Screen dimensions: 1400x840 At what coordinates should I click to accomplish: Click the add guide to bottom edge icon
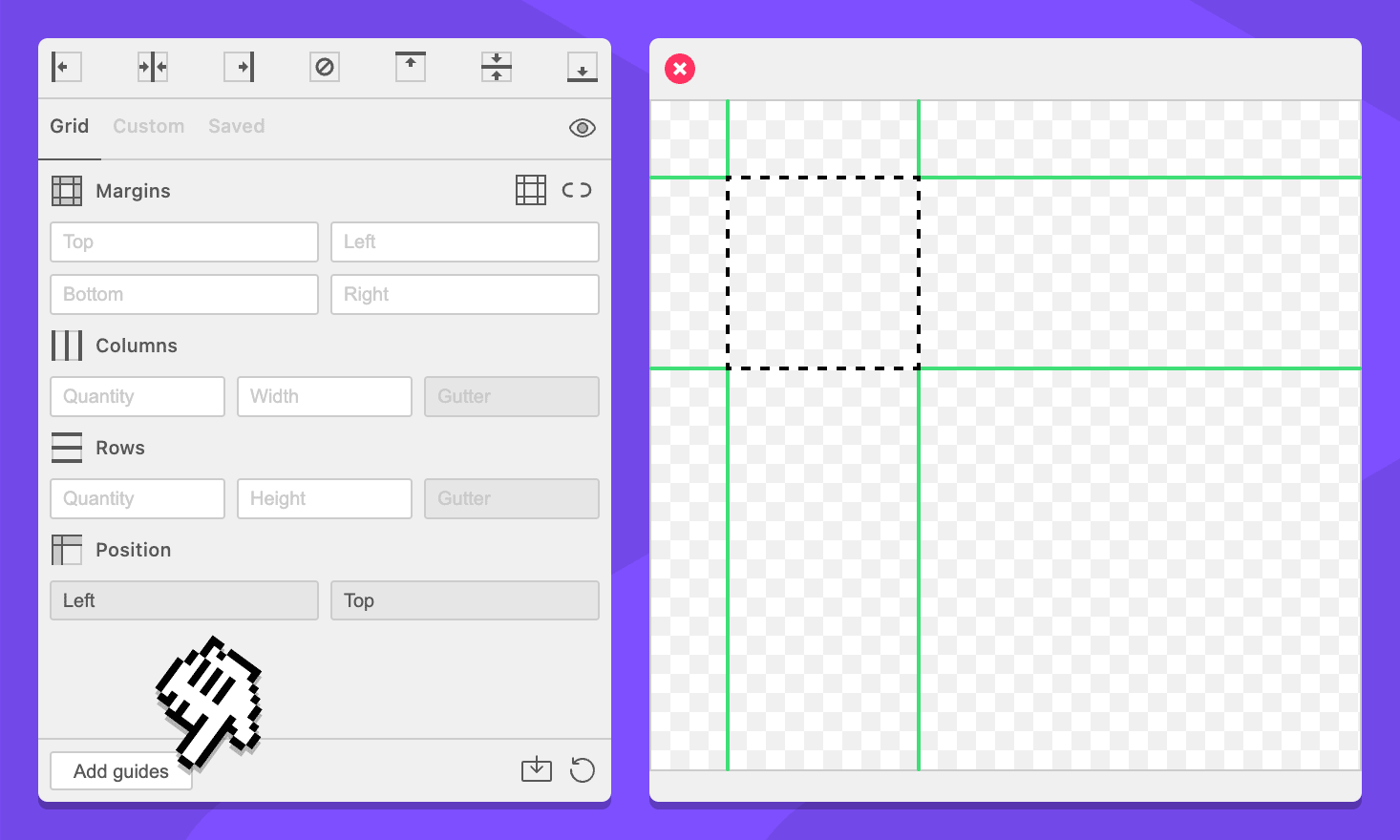click(583, 67)
